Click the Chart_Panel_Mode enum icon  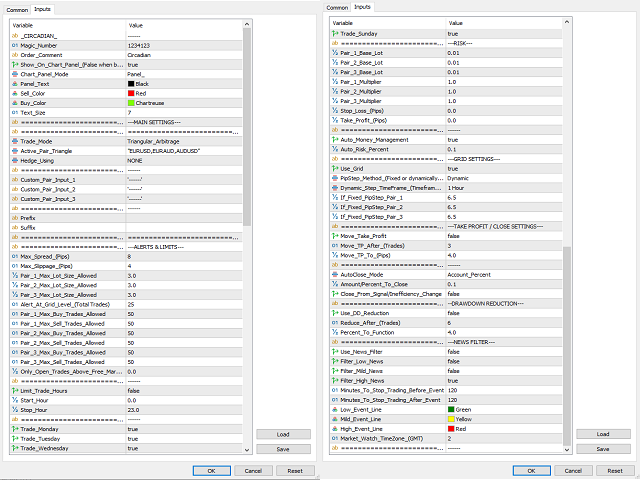tap(14, 73)
